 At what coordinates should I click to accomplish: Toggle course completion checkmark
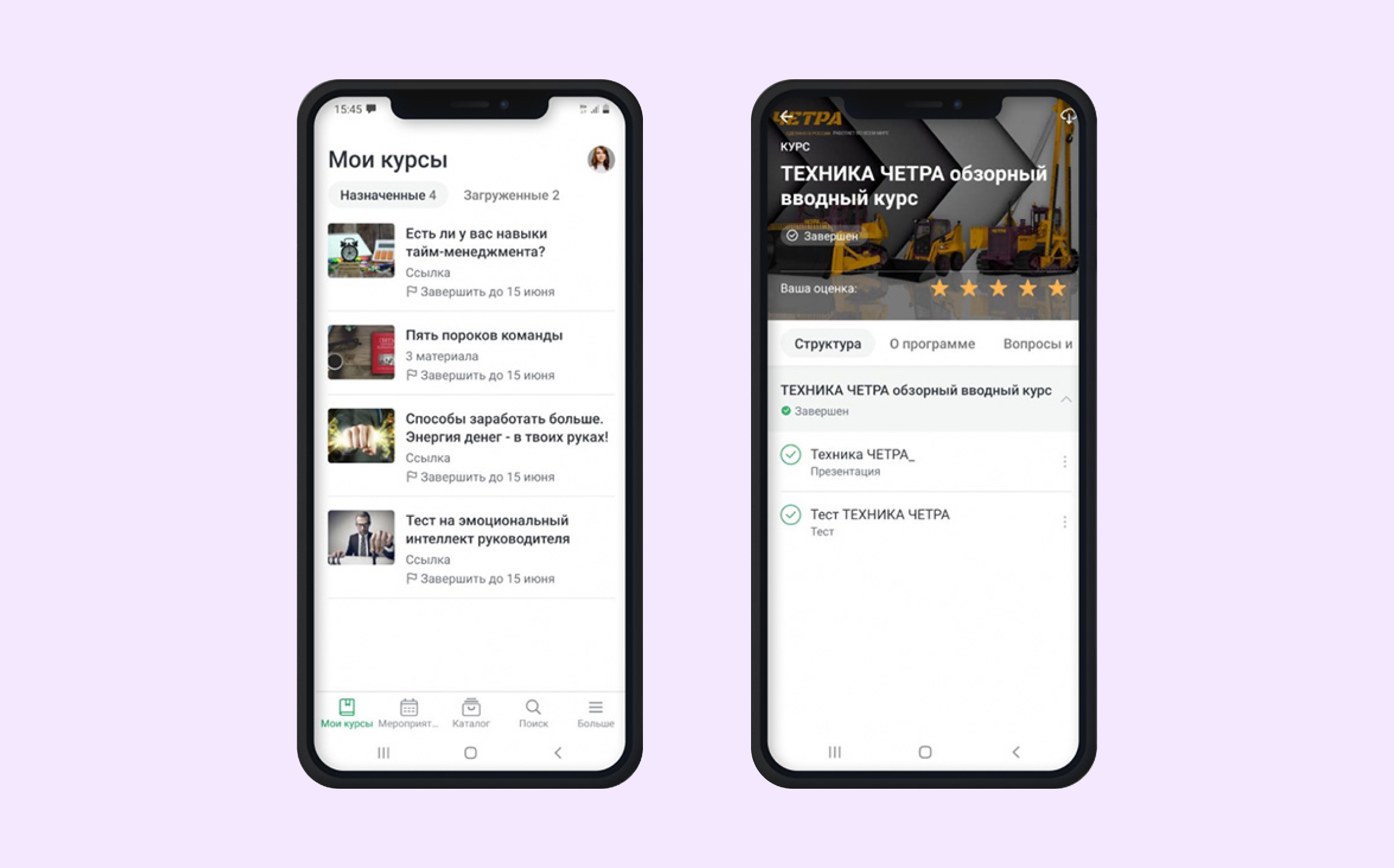click(784, 409)
